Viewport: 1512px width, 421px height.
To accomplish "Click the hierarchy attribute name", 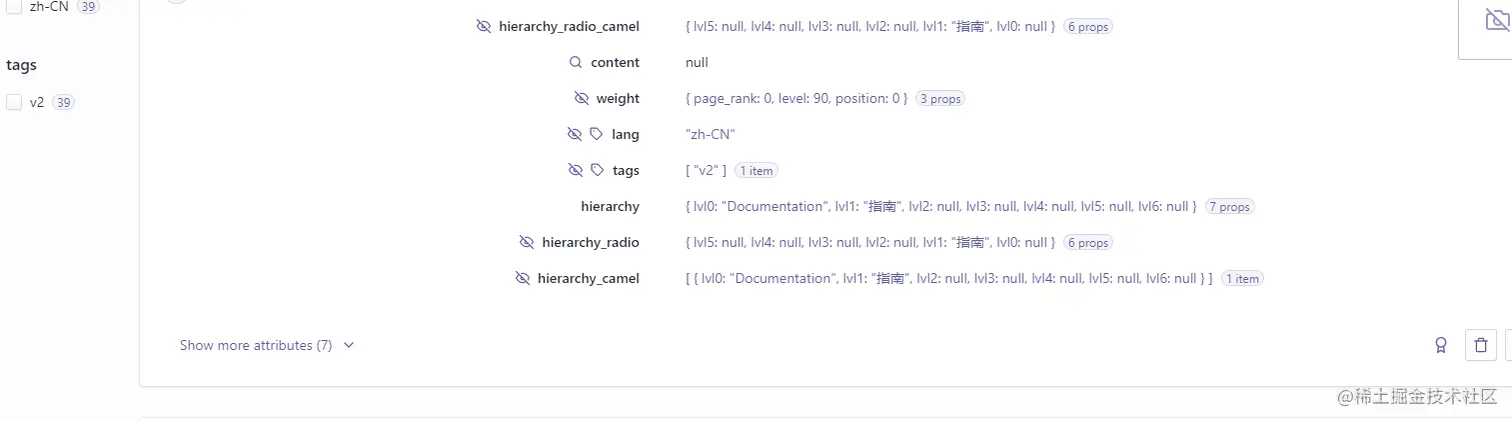I will [x=610, y=206].
